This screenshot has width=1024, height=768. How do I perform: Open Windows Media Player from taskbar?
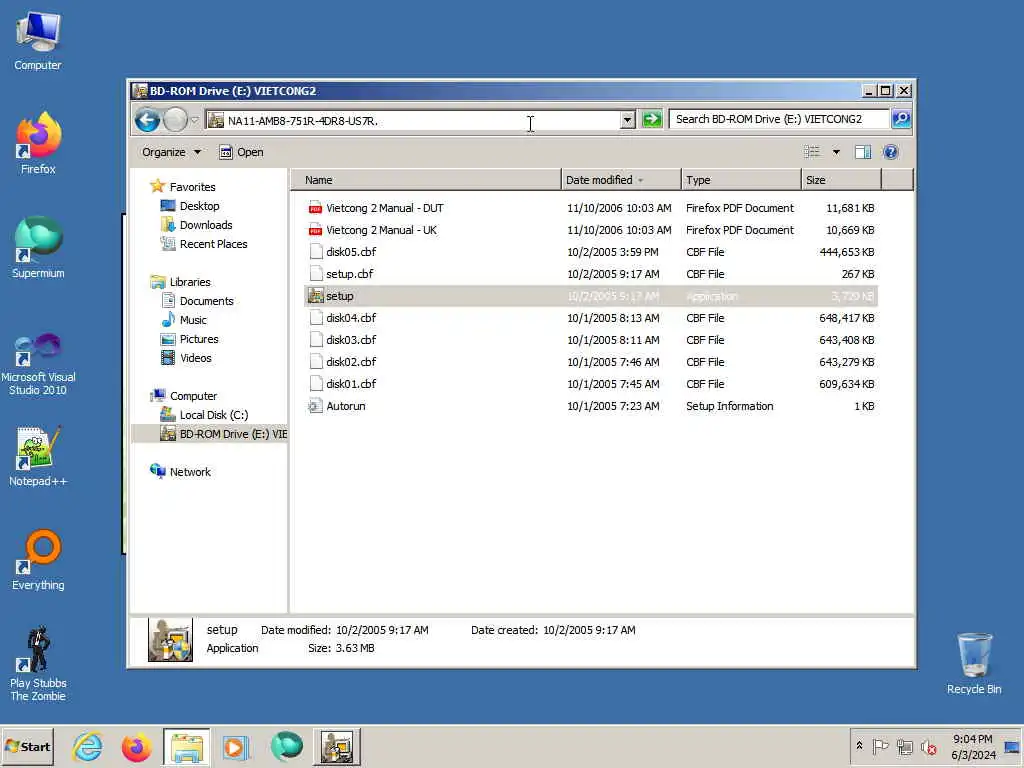[236, 747]
